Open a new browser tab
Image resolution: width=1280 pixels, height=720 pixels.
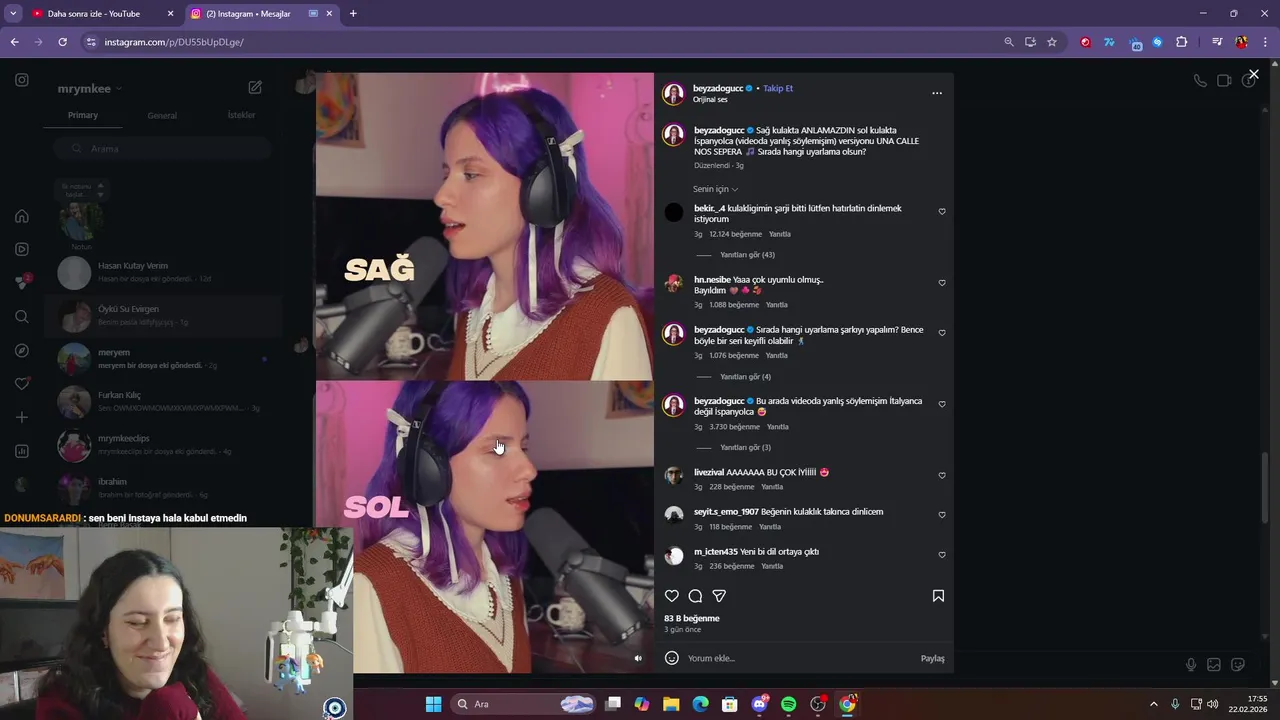coord(353,14)
